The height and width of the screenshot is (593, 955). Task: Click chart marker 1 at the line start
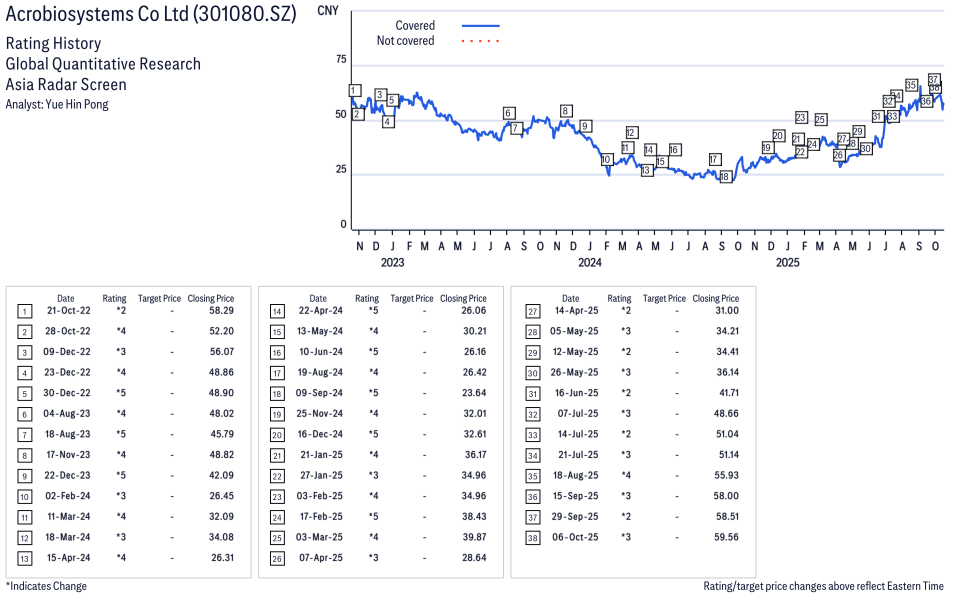(354, 91)
